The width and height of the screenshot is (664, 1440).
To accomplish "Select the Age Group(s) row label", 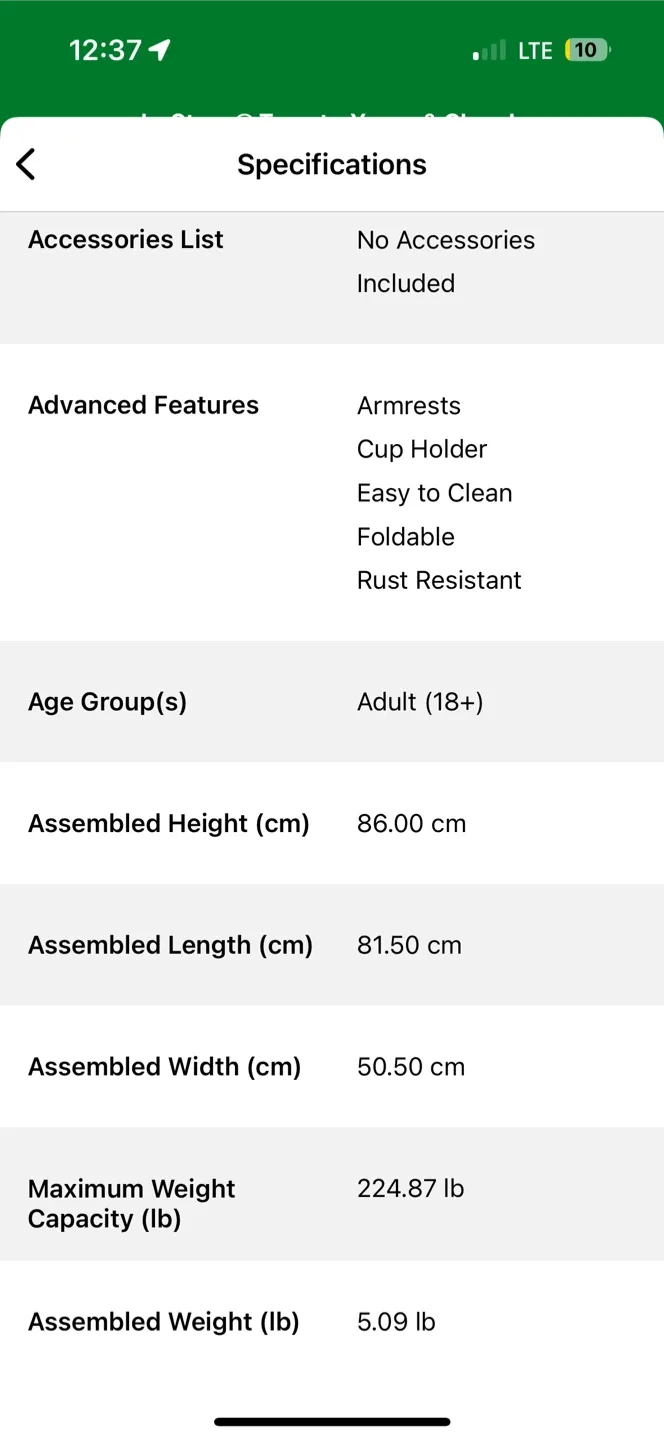I will click(x=107, y=702).
